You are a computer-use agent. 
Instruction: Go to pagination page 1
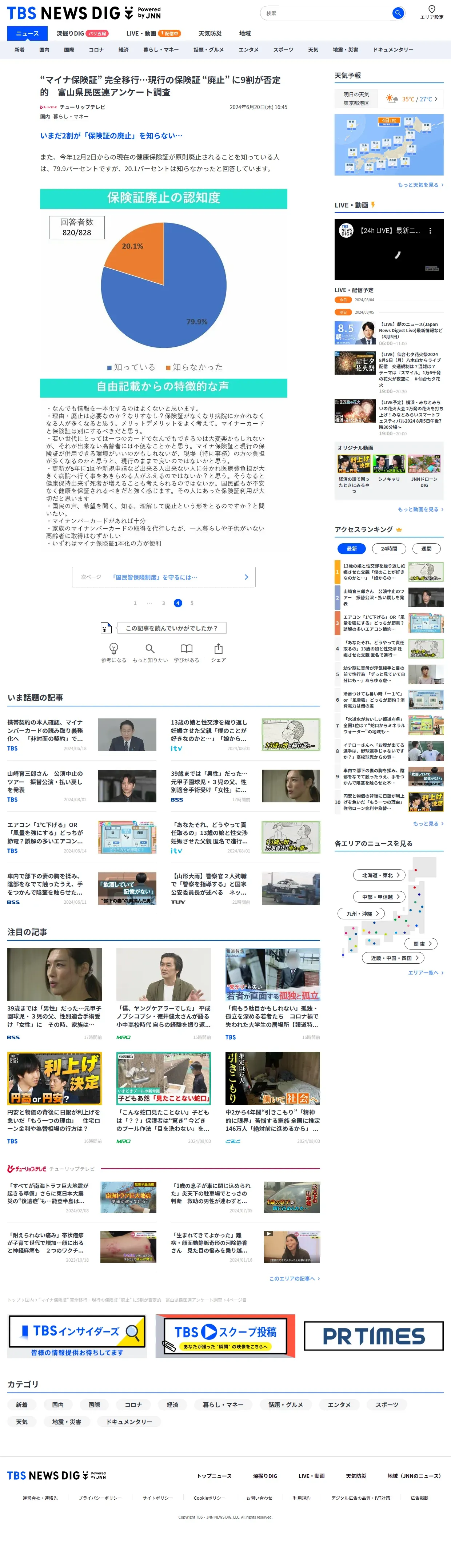click(x=135, y=603)
